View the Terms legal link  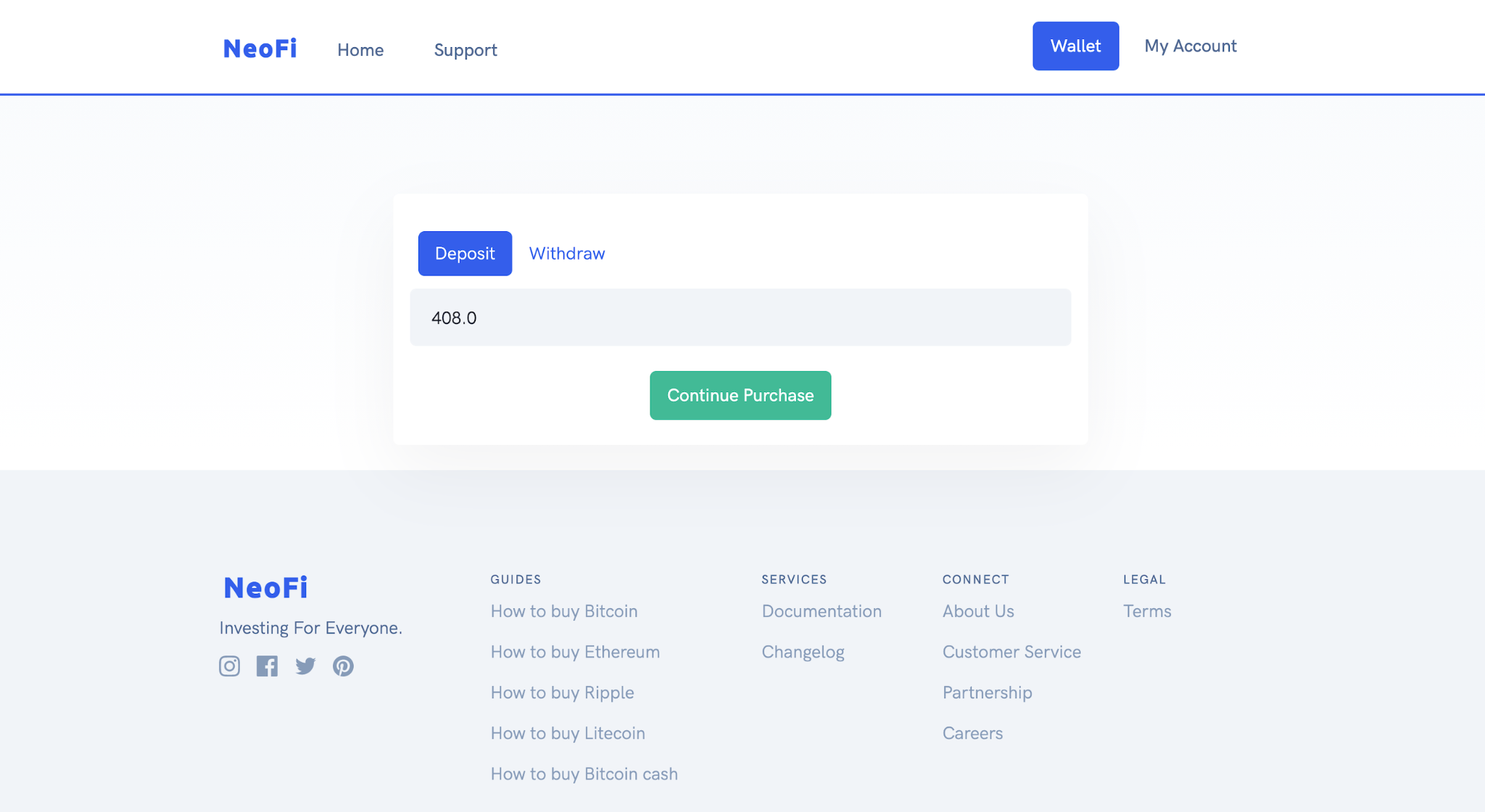tap(1146, 611)
